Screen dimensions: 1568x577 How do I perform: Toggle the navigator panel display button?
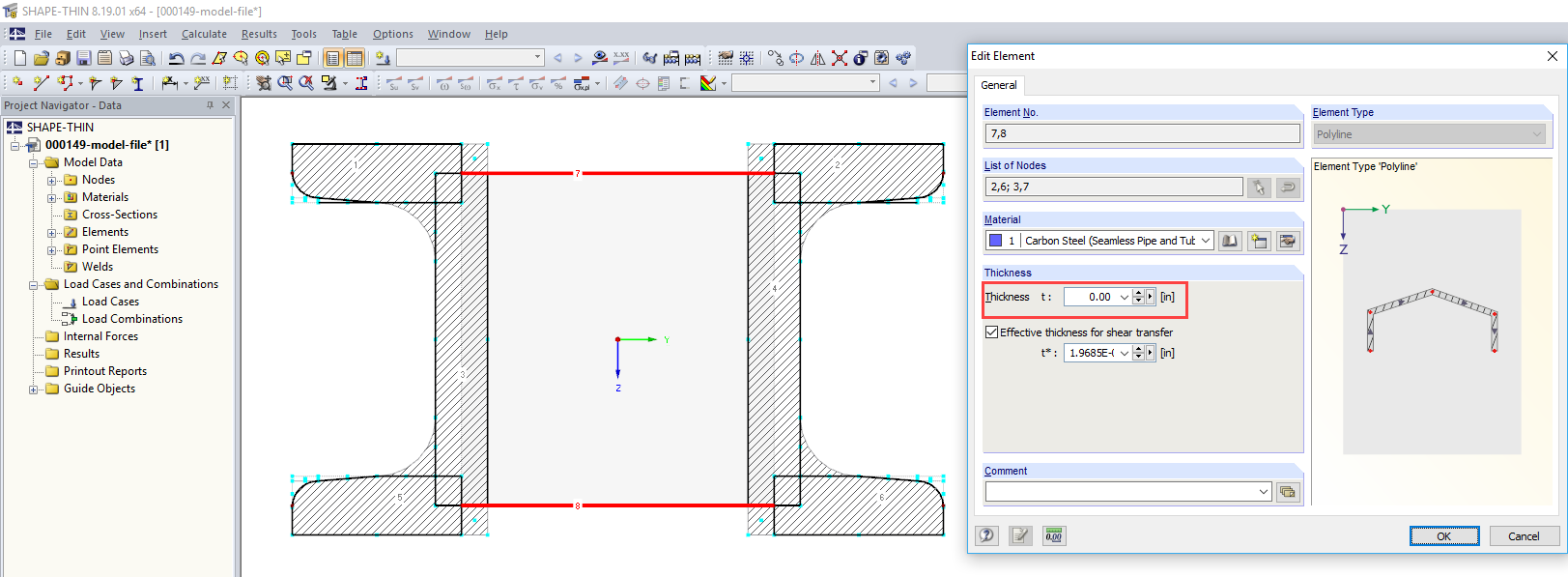pyautogui.click(x=333, y=58)
